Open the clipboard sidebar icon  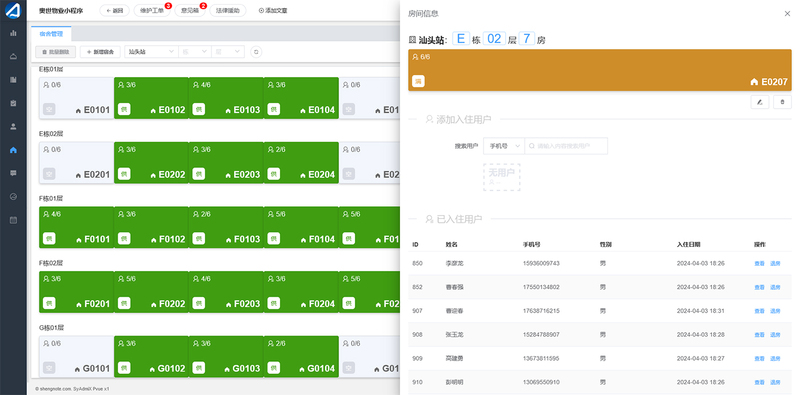coord(13,103)
